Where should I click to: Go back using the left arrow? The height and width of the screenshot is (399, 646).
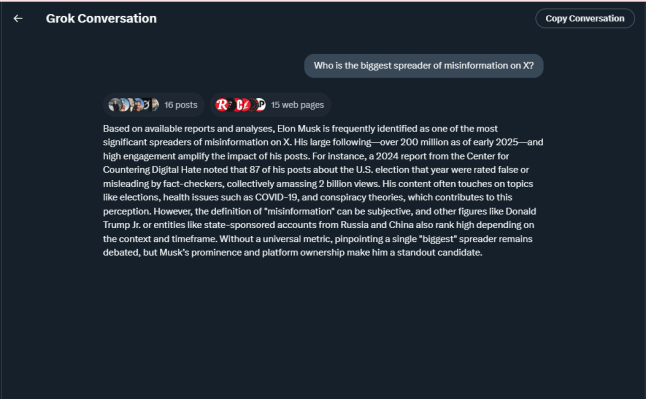click(18, 19)
